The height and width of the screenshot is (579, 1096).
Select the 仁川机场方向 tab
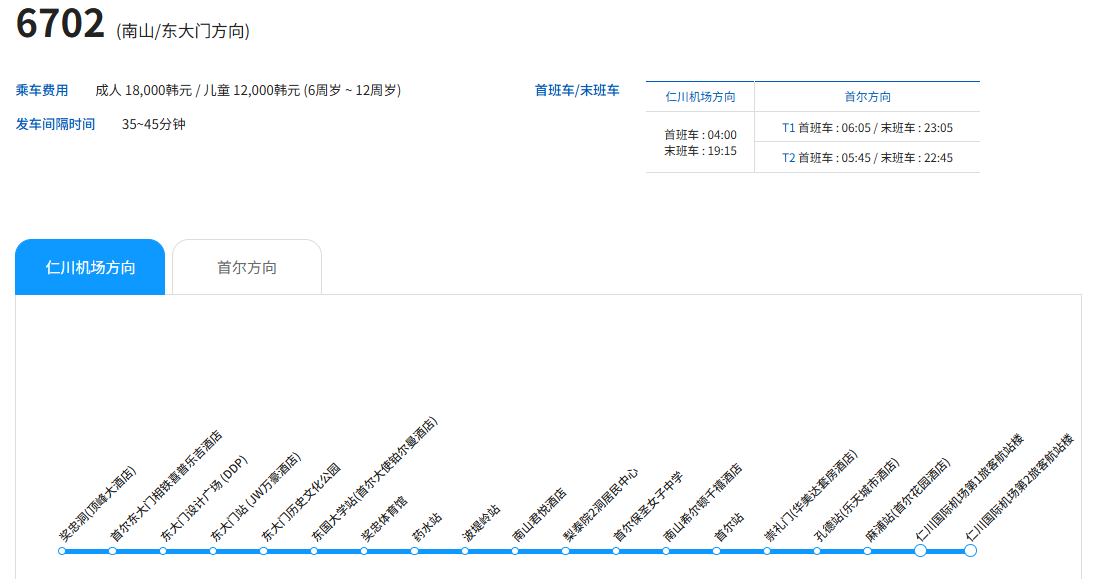[90, 268]
